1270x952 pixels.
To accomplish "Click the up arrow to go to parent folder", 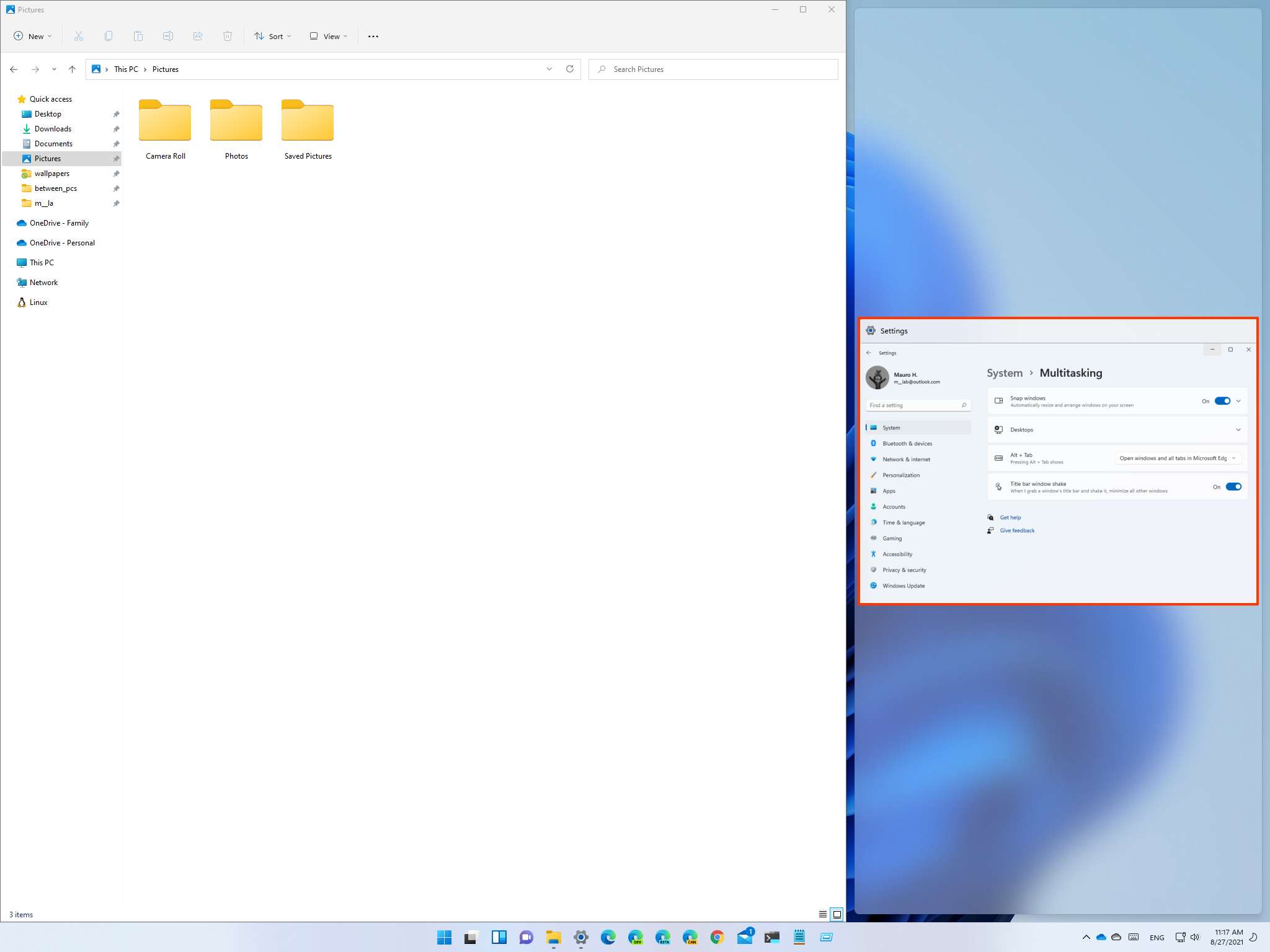I will (72, 69).
